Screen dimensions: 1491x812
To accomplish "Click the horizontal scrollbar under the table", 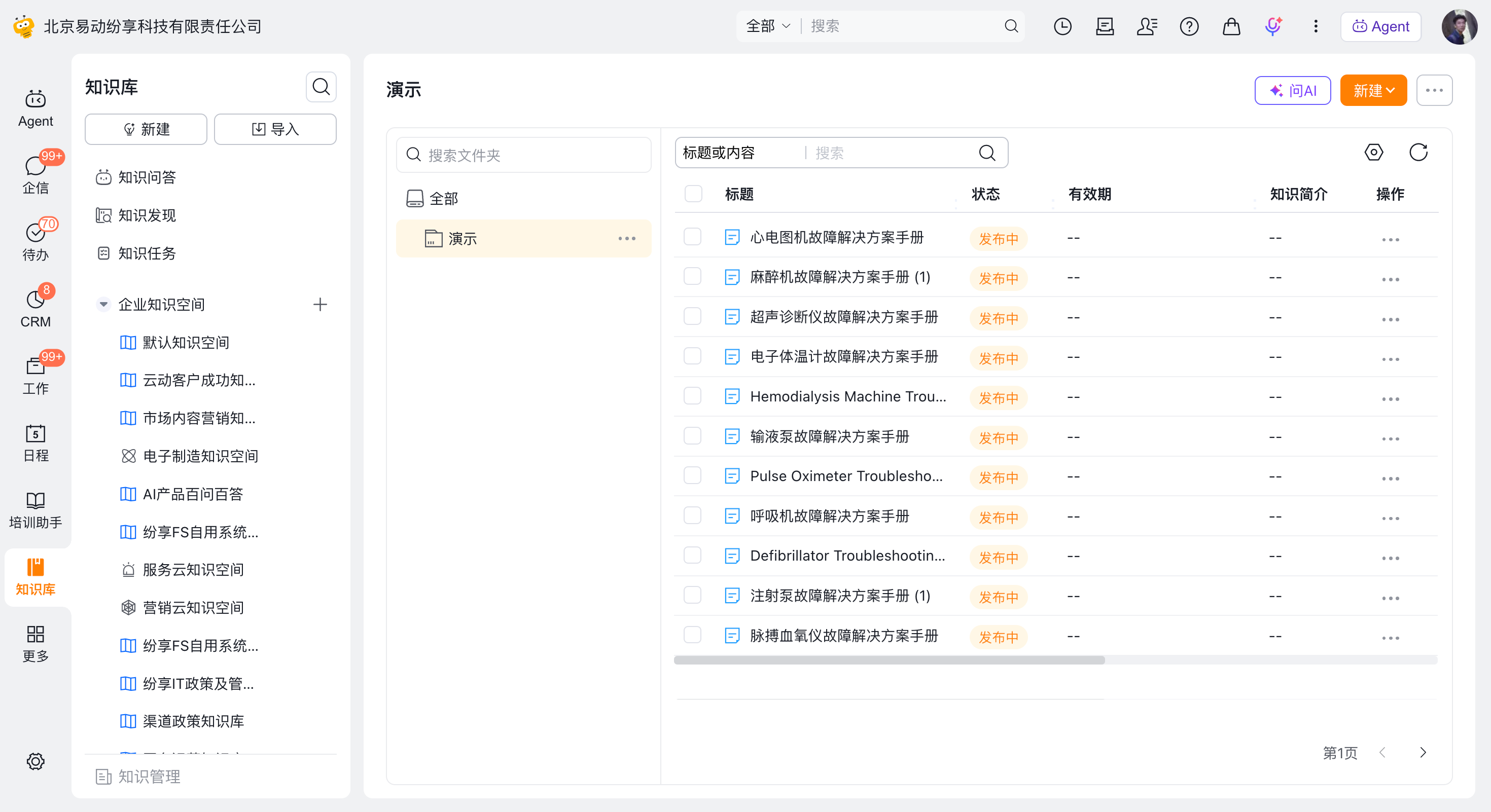I will [890, 660].
